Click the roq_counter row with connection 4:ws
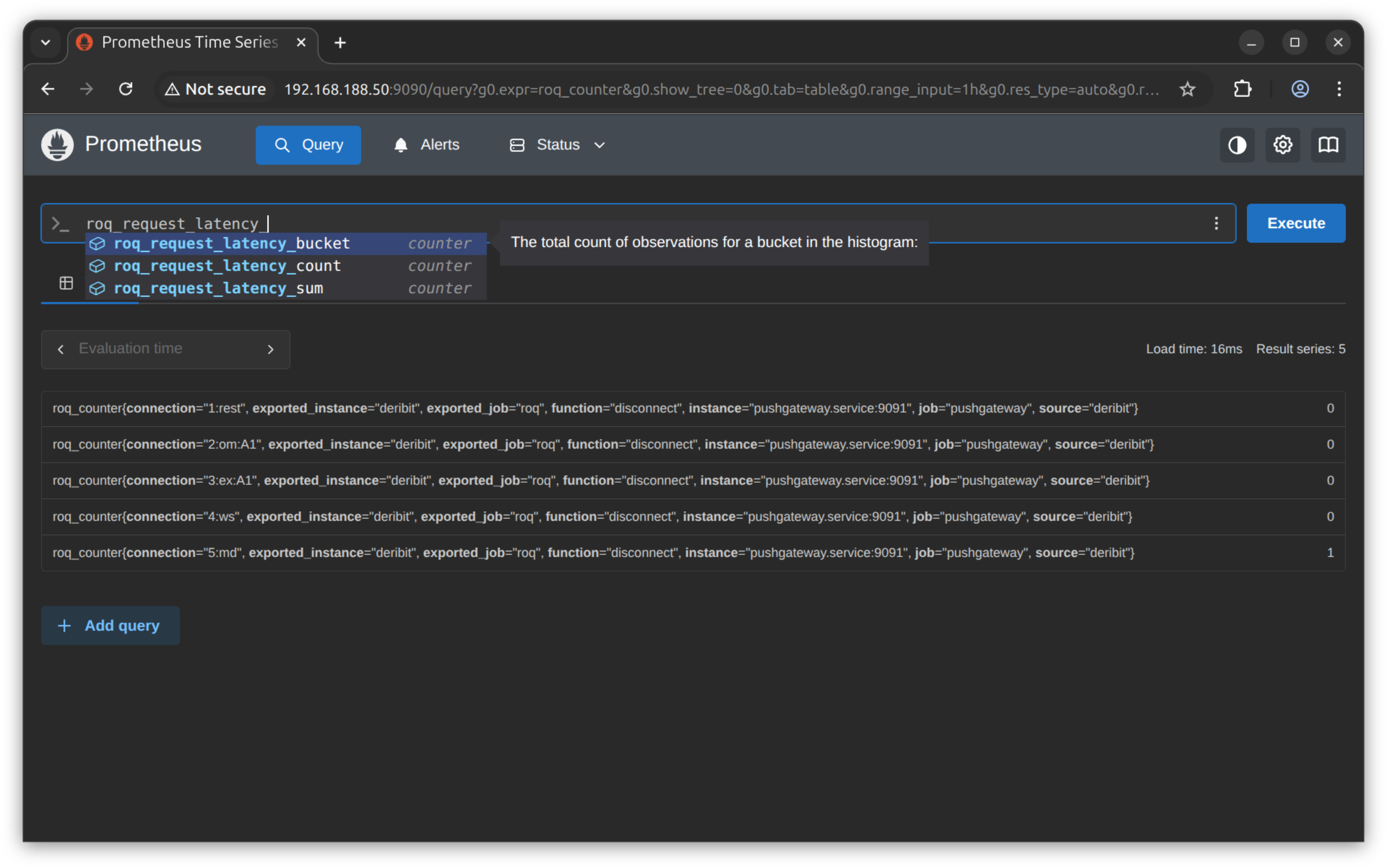Viewport: 1387px width, 868px height. pos(693,517)
